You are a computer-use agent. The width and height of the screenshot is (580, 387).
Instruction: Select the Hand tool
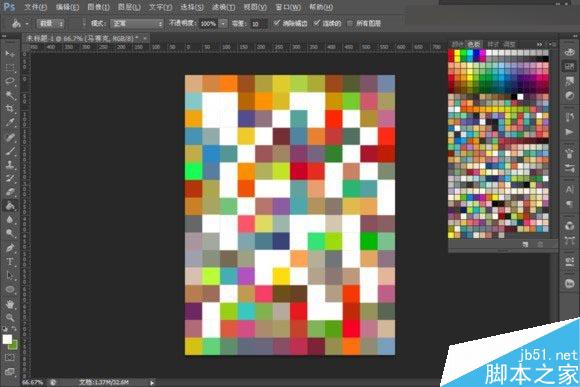pyautogui.click(x=10, y=304)
